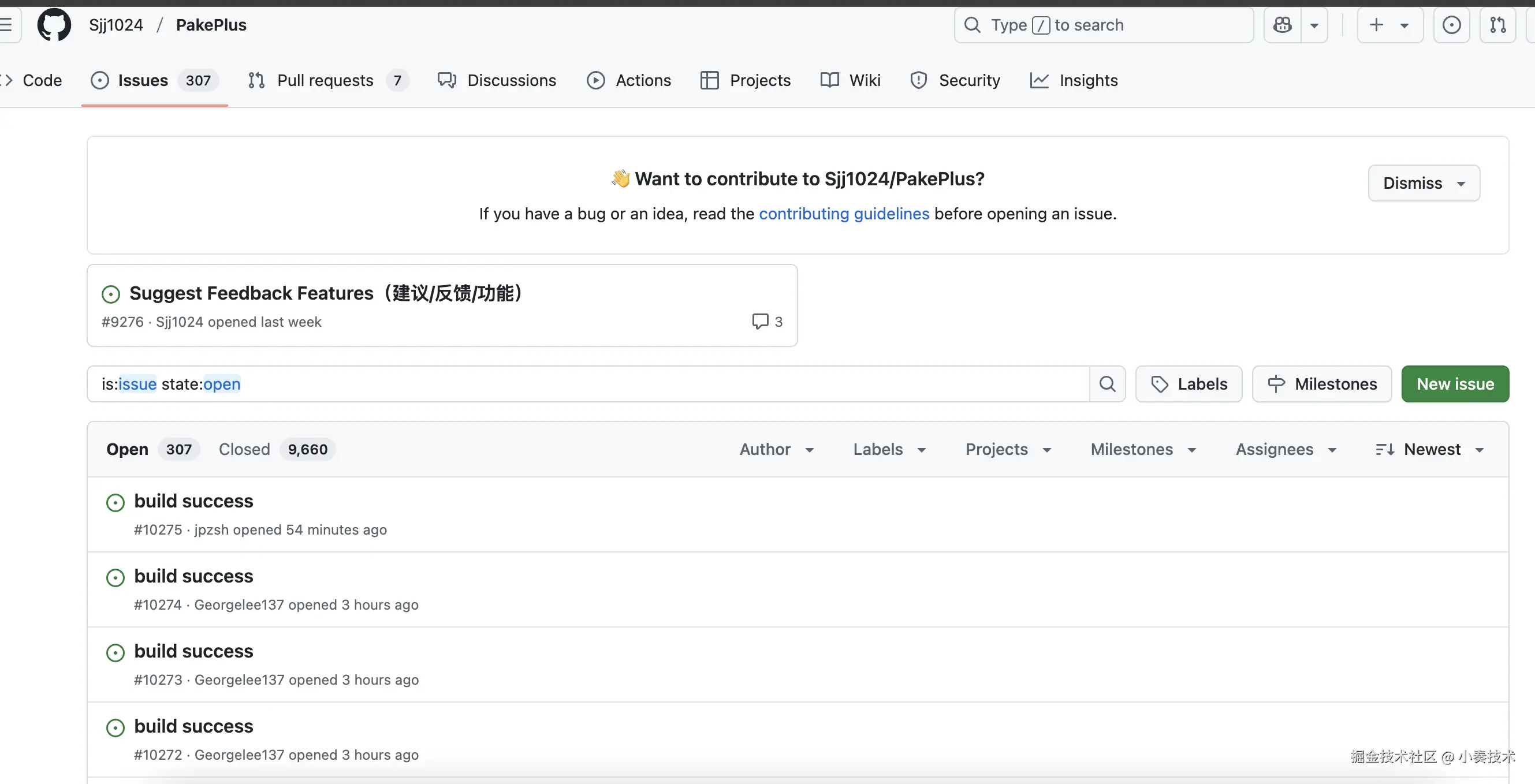This screenshot has width=1535, height=784.
Task: Open the Milestones button near filter bar
Action: point(1321,384)
